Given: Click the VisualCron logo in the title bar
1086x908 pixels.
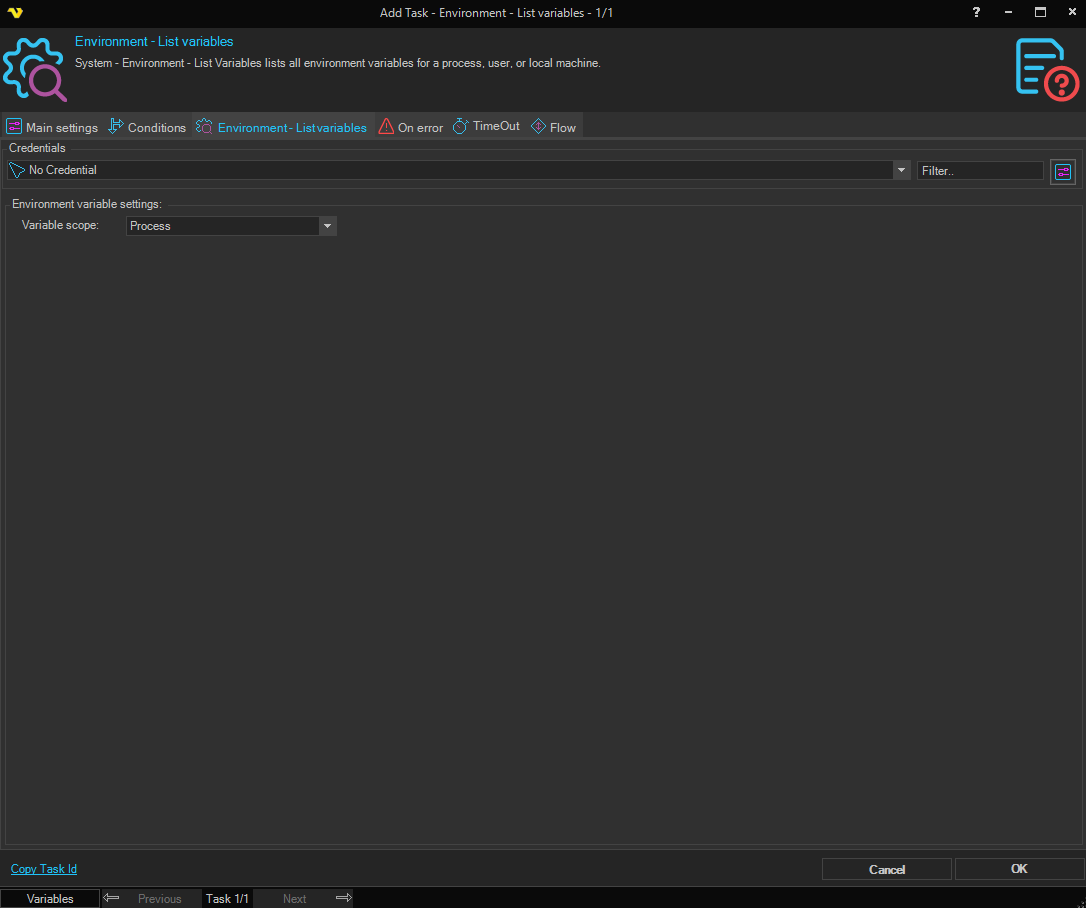Looking at the screenshot, I should [x=14, y=13].
